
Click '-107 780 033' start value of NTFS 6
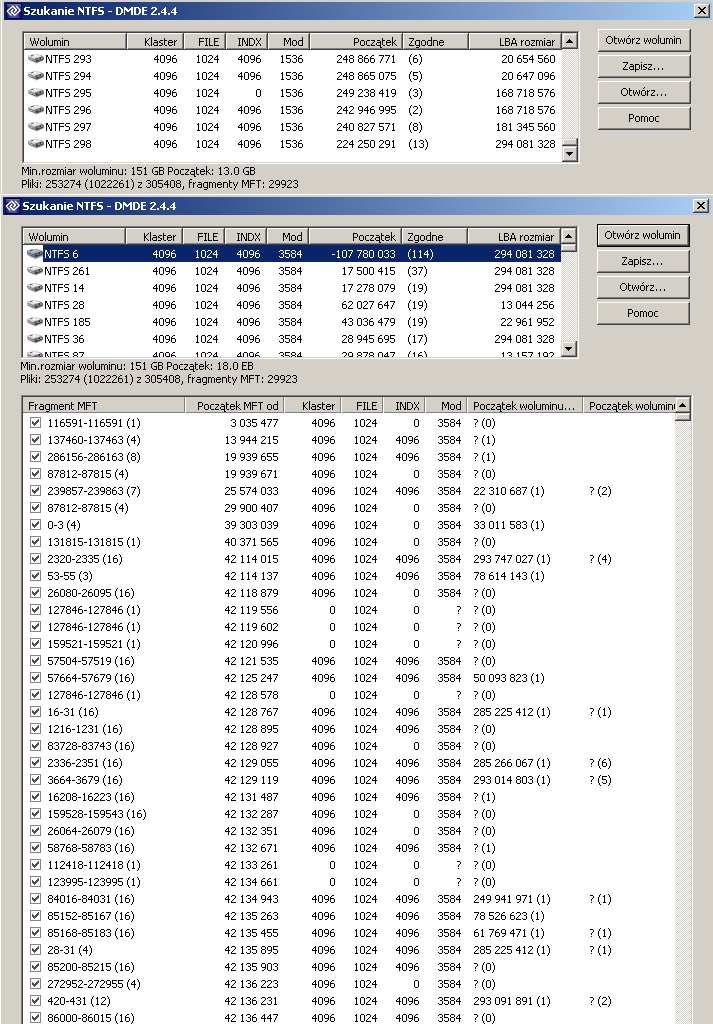coord(363,253)
